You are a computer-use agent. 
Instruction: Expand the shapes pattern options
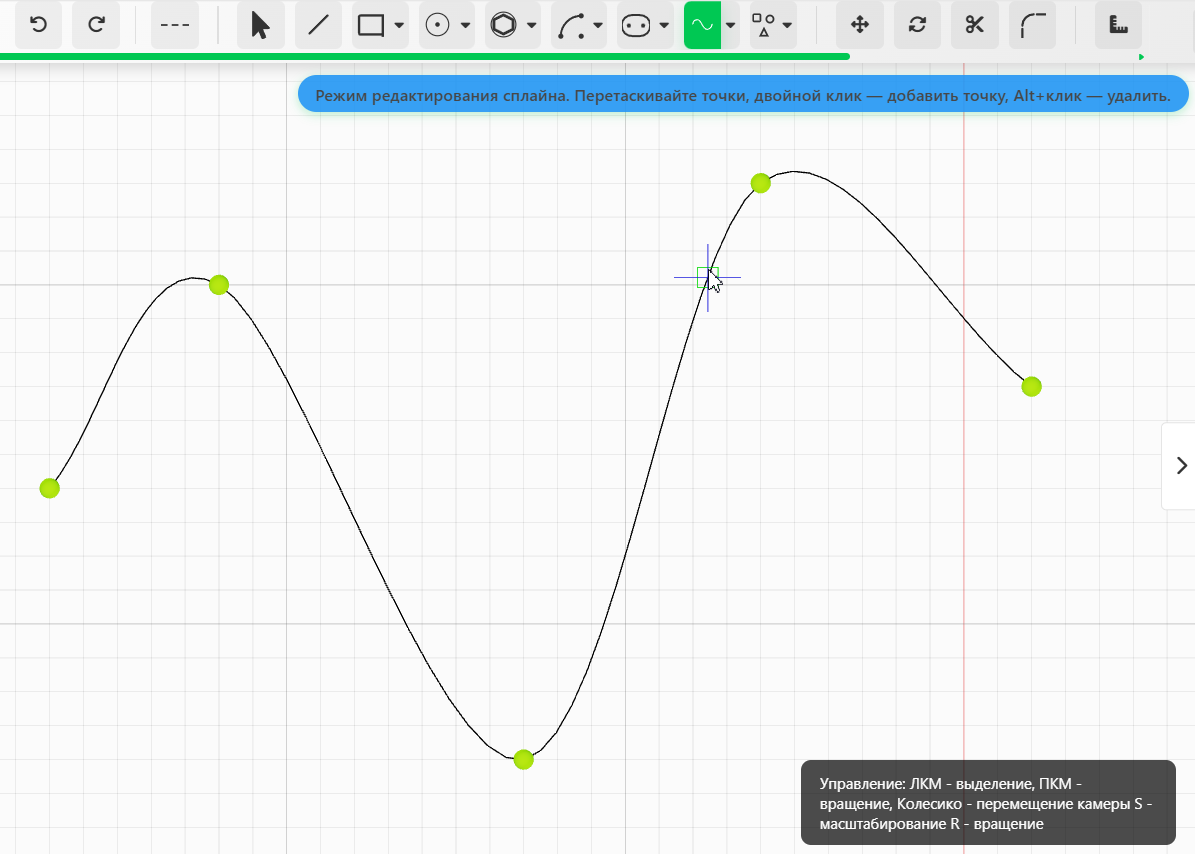[787, 25]
